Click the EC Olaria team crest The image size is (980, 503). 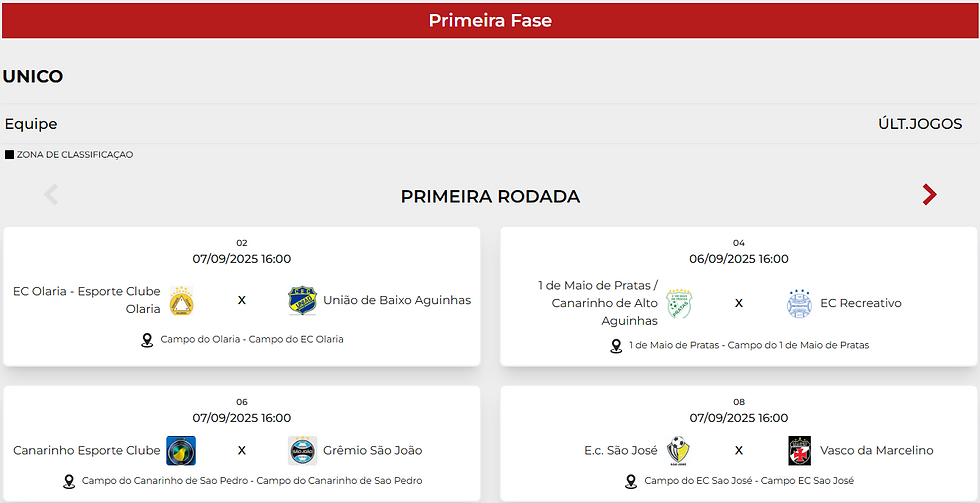(181, 301)
